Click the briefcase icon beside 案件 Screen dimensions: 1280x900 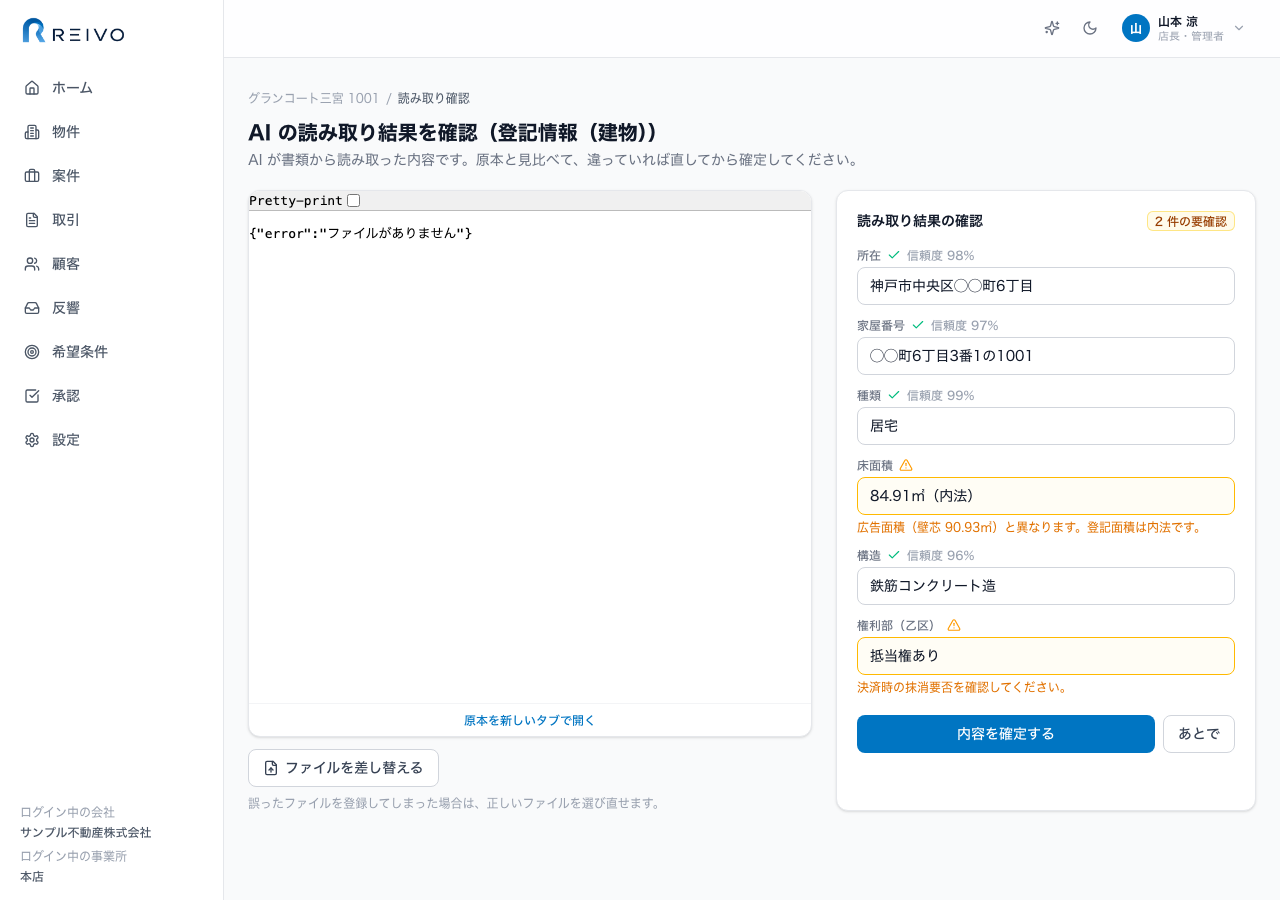(32, 176)
